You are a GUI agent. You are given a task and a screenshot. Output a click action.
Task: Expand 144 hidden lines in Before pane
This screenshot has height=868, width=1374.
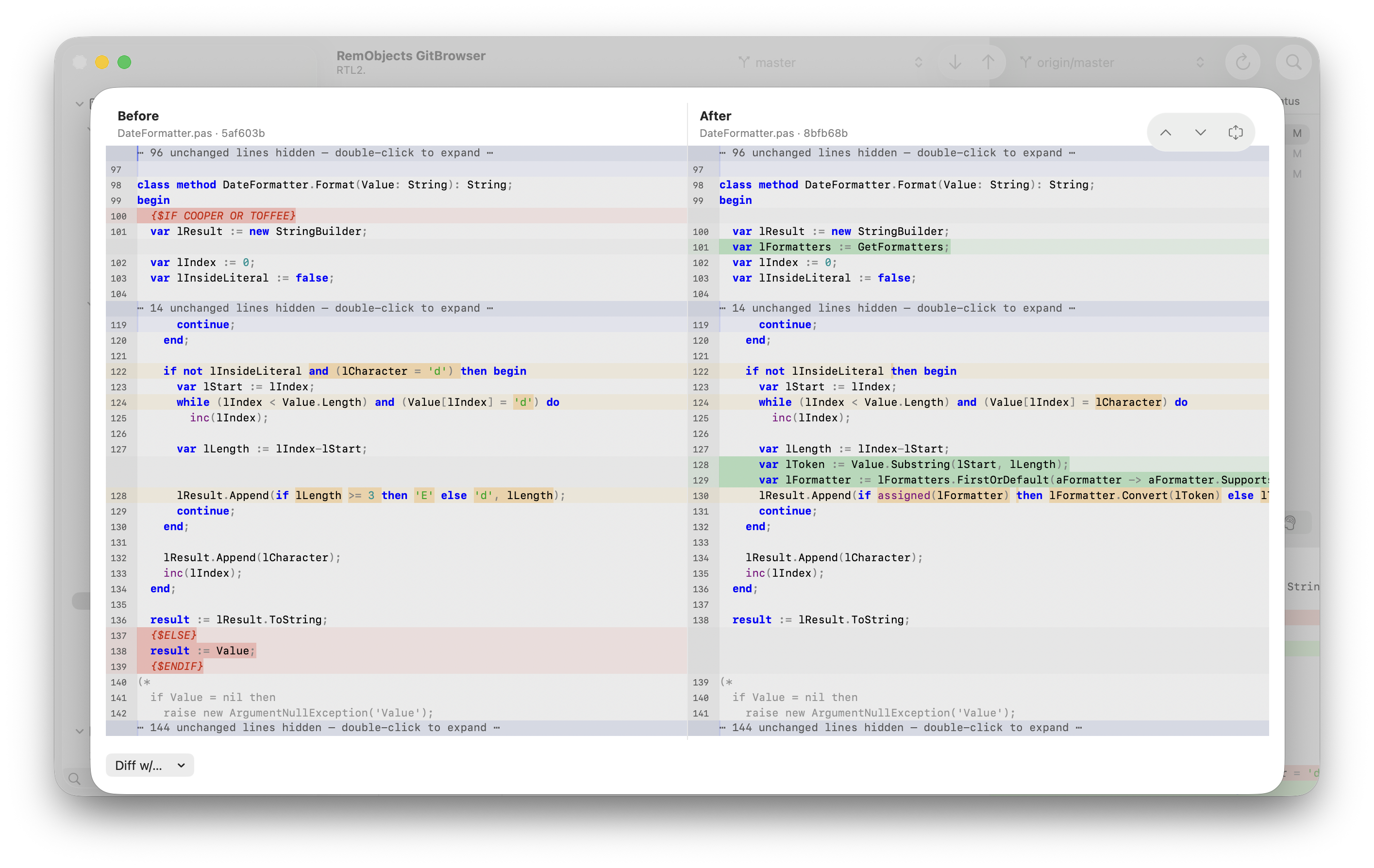click(396, 727)
